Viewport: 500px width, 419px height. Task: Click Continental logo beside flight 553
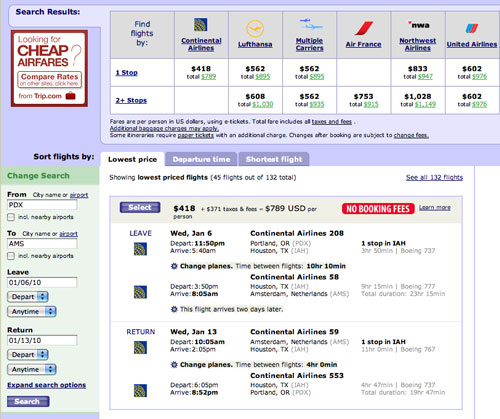click(140, 391)
